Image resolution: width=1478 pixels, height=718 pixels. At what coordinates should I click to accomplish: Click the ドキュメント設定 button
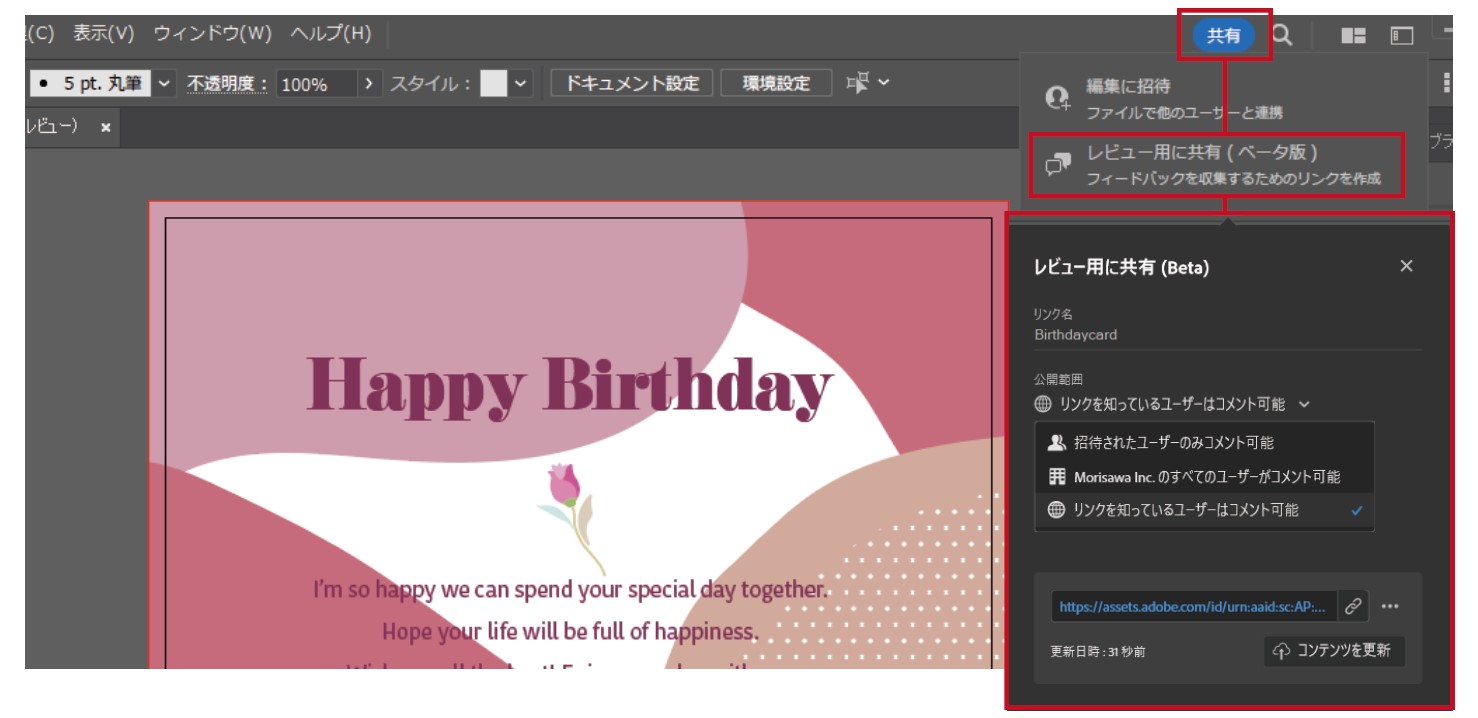tap(632, 84)
